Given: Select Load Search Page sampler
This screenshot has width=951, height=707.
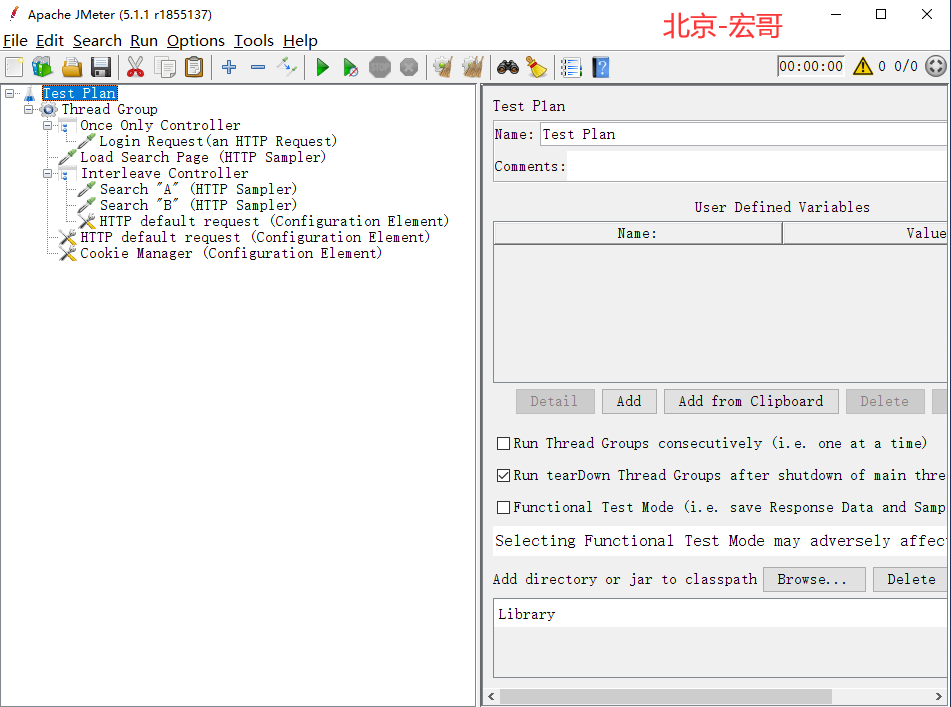Looking at the screenshot, I should [x=203, y=158].
